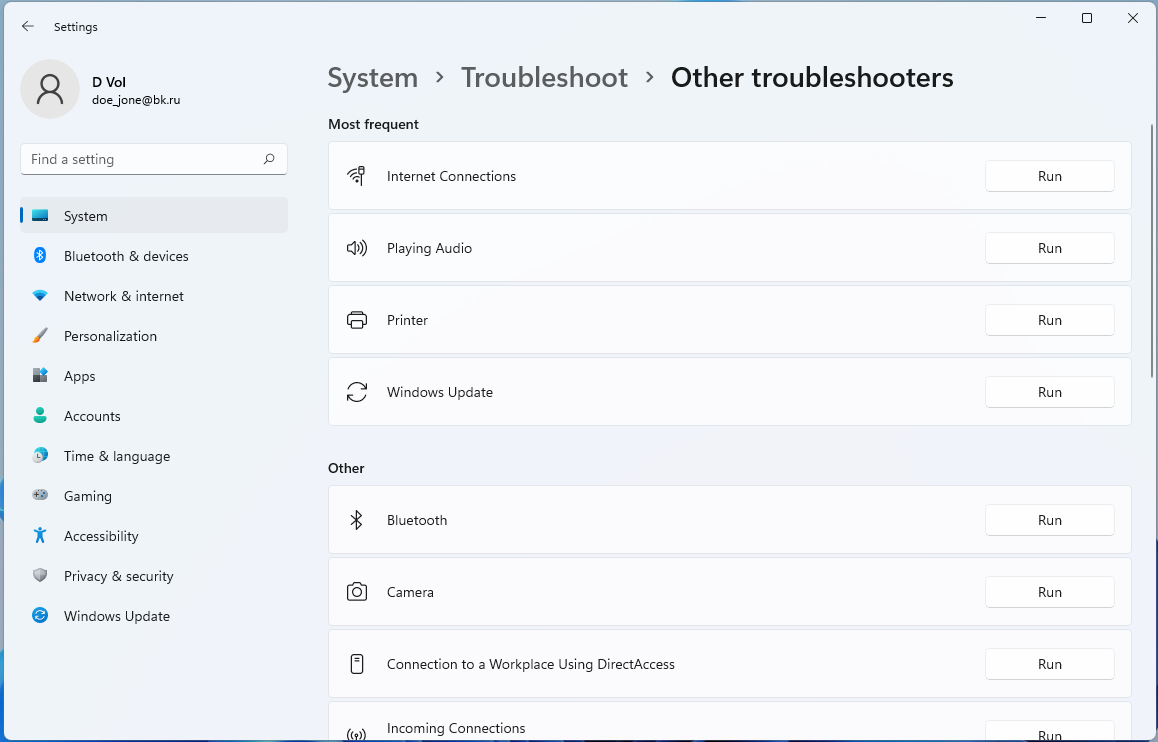Open Accounts settings
The height and width of the screenshot is (742, 1158).
154,416
